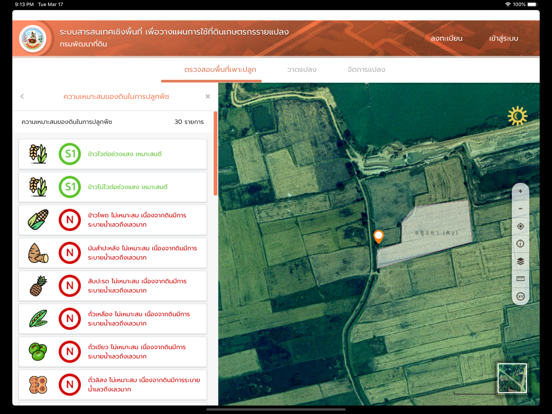Click the mung bean not-suitable description text
Image resolution: width=552 pixels, height=414 pixels.
pos(137,351)
